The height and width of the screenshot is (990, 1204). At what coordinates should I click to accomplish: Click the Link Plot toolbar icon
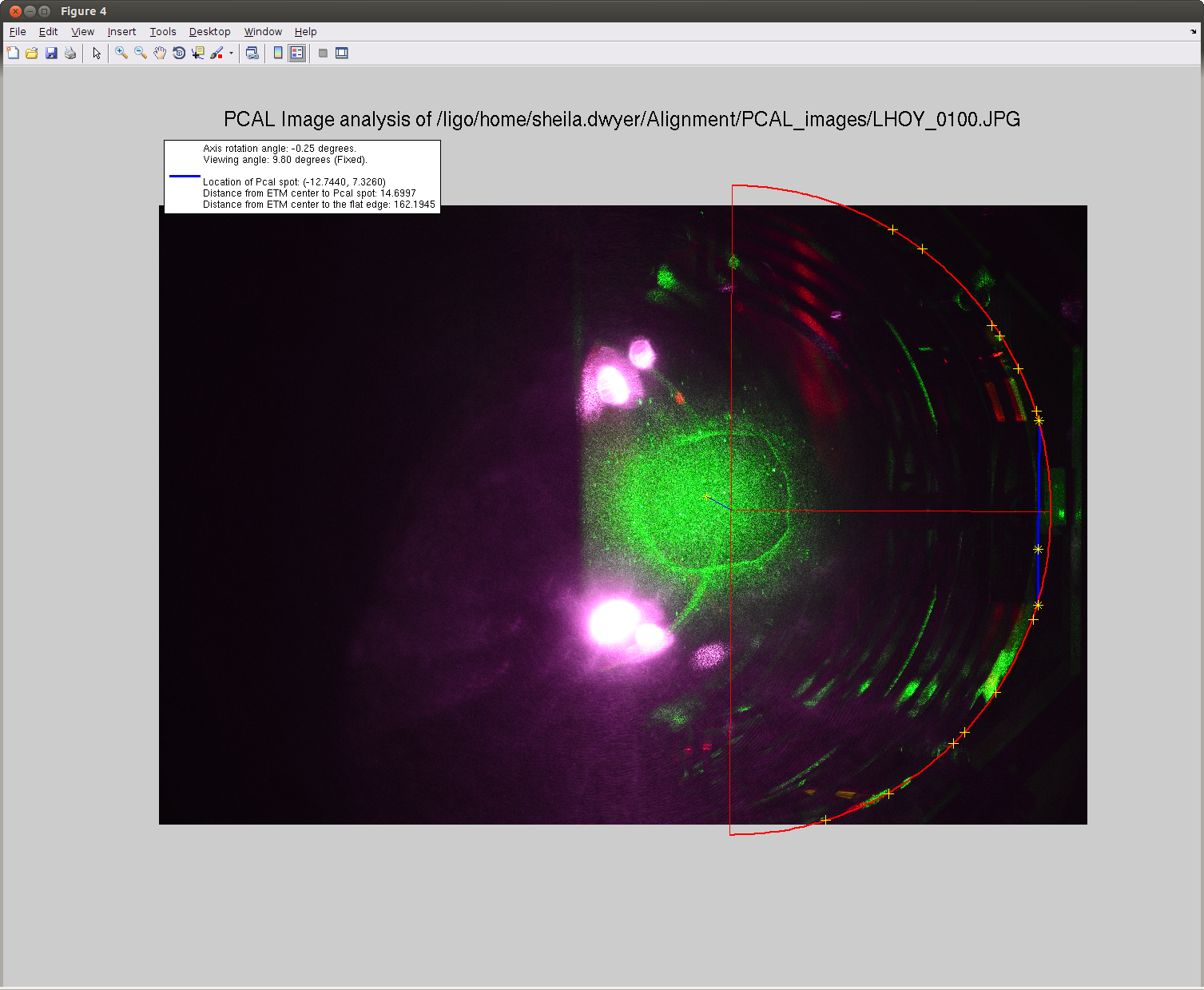pos(252,54)
